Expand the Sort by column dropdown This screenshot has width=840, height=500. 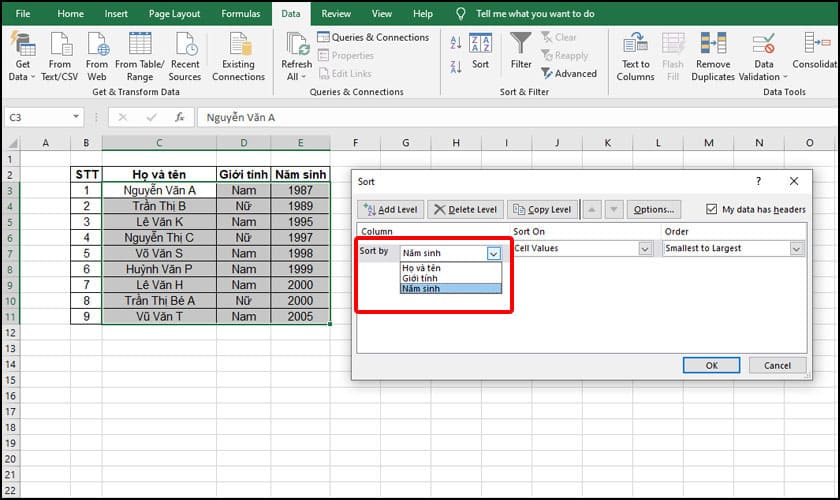click(x=493, y=253)
